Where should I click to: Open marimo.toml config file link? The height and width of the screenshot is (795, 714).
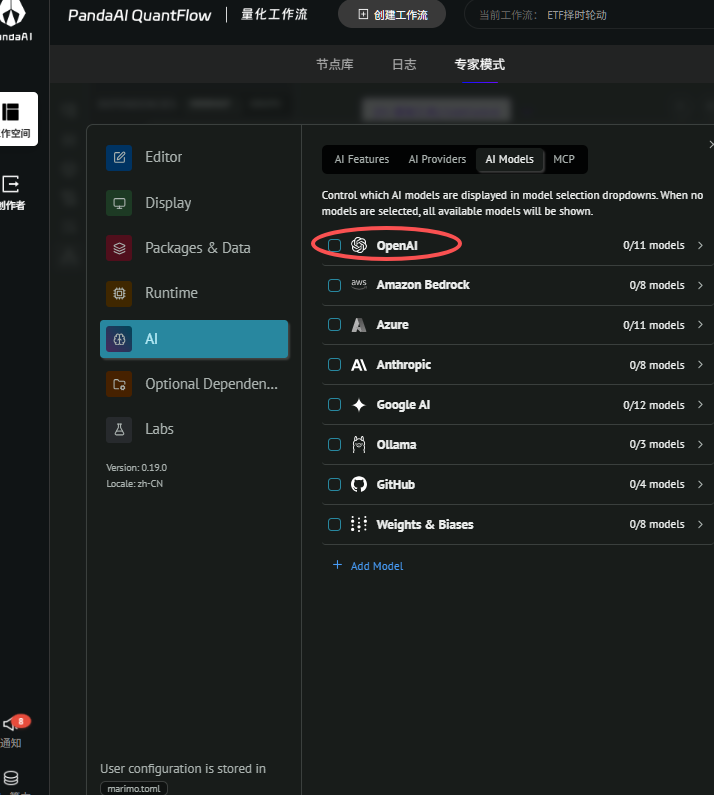134,788
